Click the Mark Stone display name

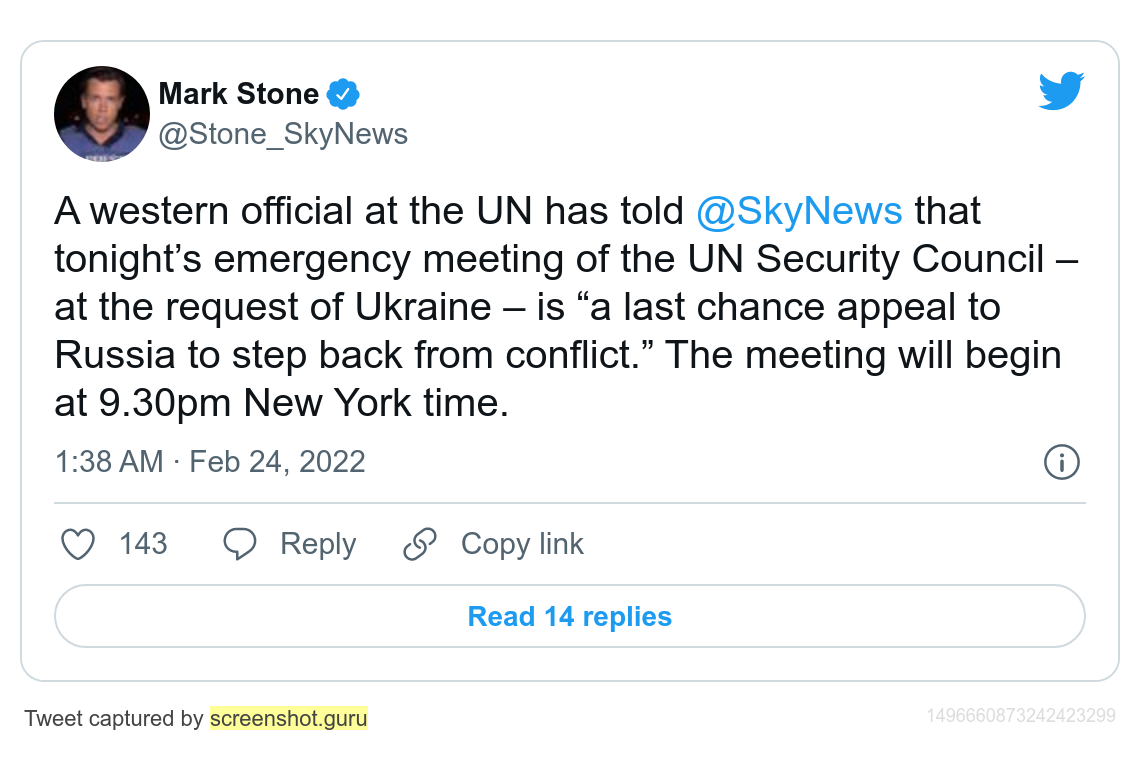[x=238, y=94]
